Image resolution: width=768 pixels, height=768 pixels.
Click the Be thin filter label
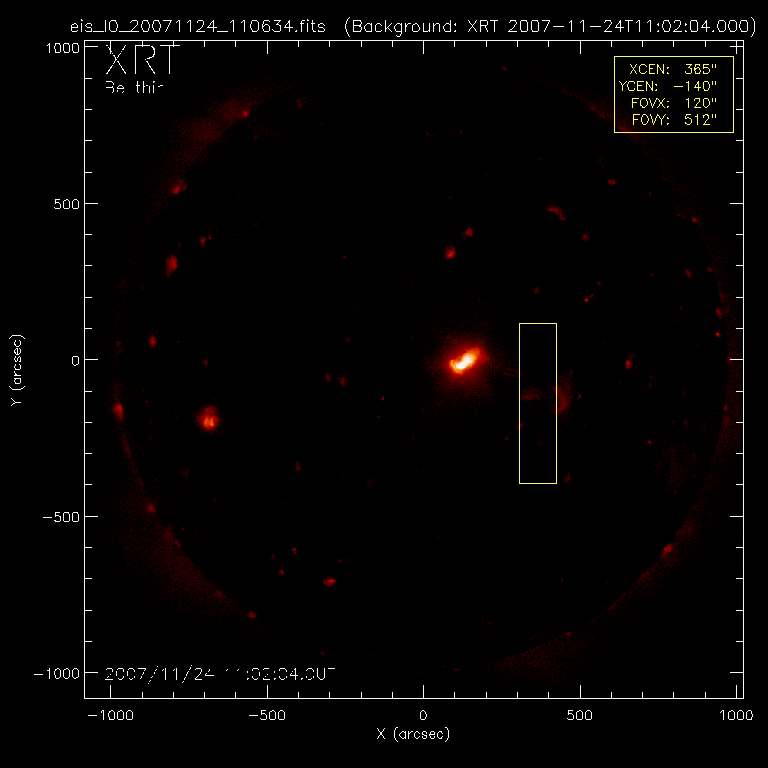[133, 87]
